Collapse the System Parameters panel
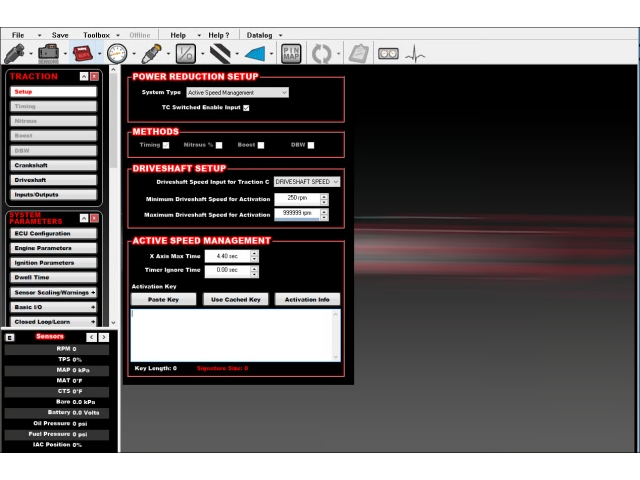This screenshot has height=480, width=640. [84, 218]
